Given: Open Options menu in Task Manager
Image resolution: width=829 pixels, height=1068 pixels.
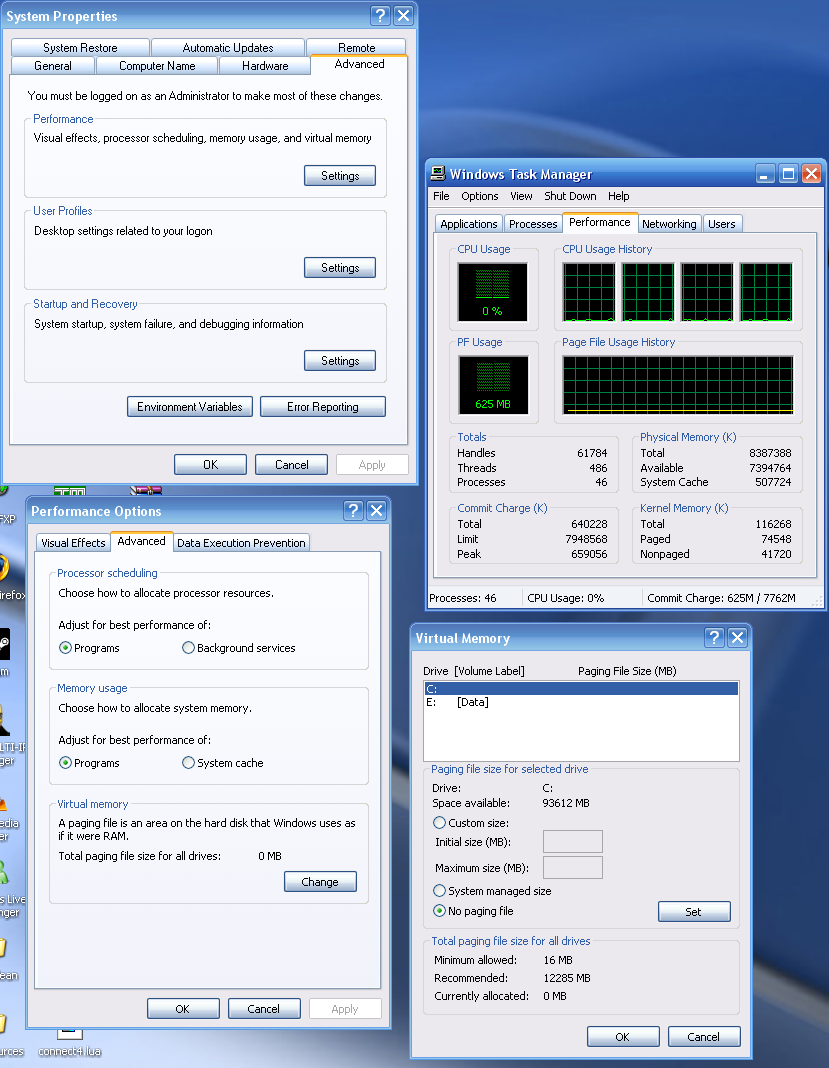Looking at the screenshot, I should [480, 196].
